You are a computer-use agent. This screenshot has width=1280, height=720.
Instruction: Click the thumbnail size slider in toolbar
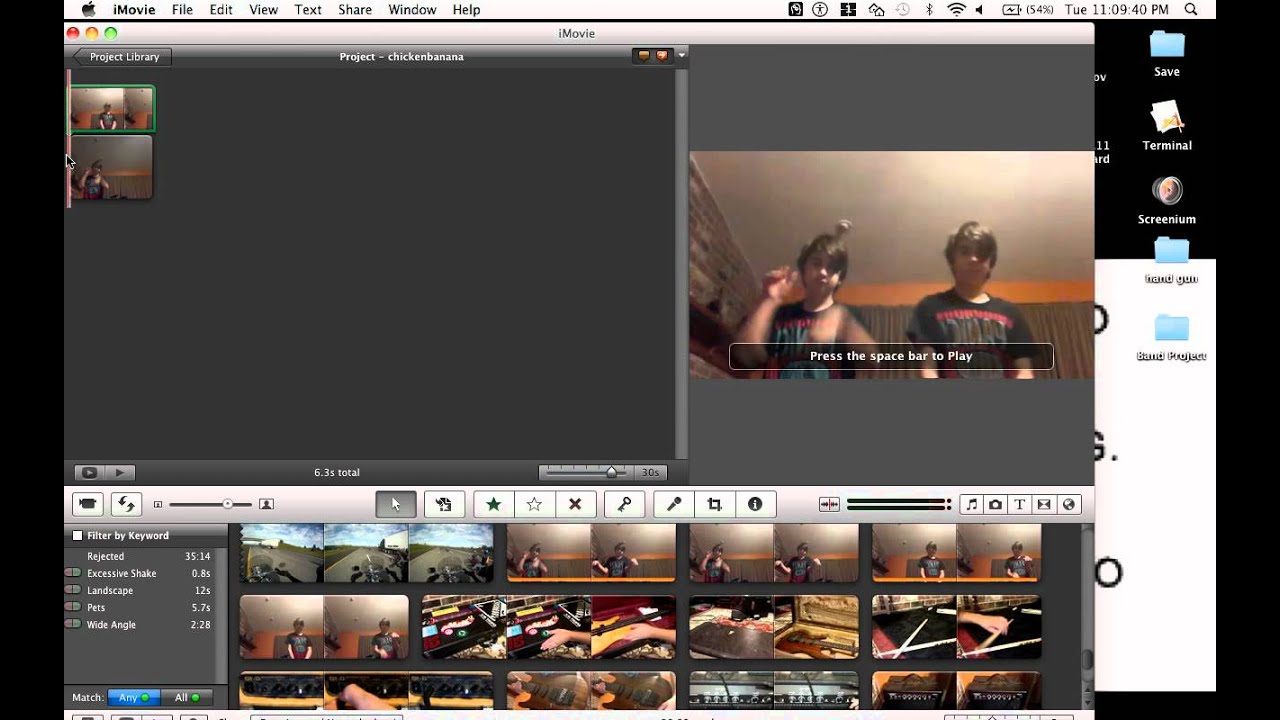(x=212, y=504)
